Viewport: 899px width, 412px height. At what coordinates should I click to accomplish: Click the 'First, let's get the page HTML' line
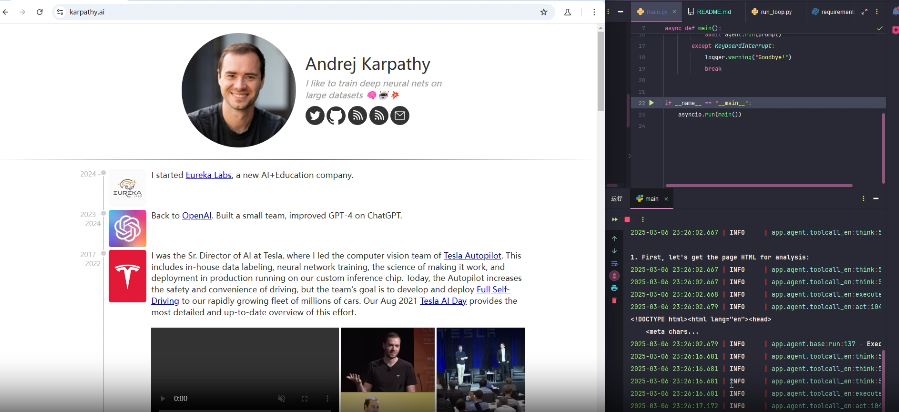720,257
